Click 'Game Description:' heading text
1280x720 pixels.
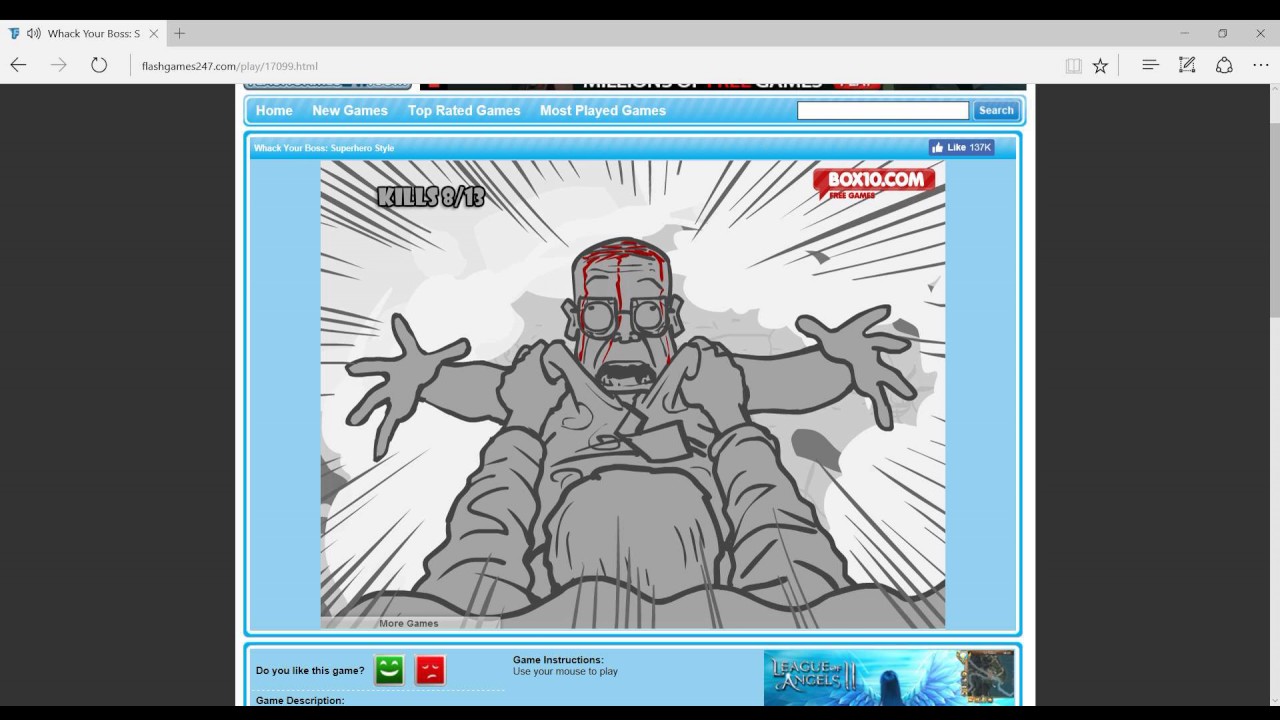point(300,700)
